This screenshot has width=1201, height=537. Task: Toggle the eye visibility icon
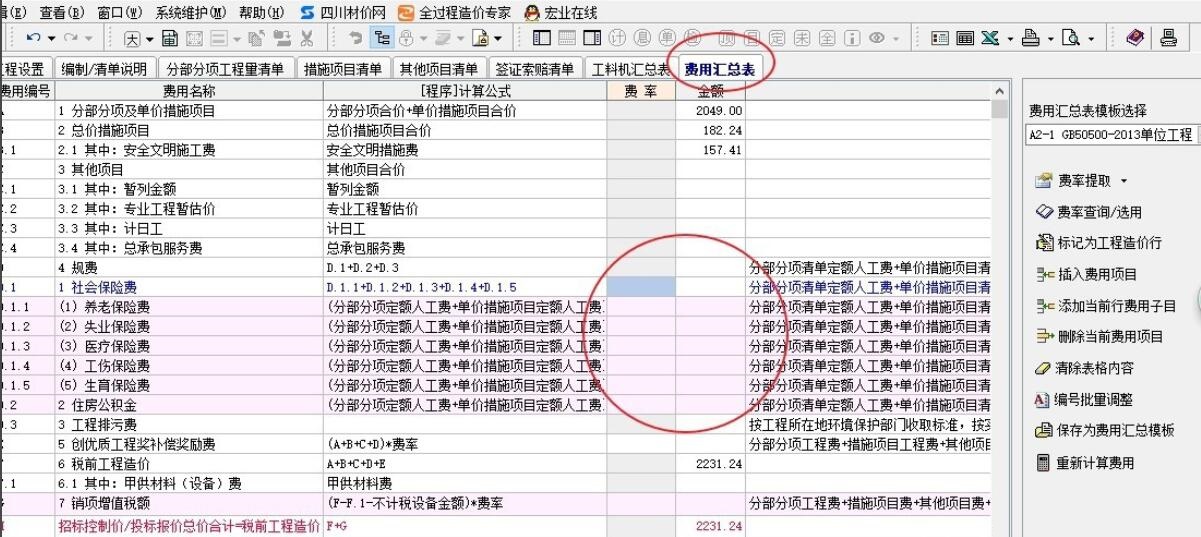click(x=875, y=38)
